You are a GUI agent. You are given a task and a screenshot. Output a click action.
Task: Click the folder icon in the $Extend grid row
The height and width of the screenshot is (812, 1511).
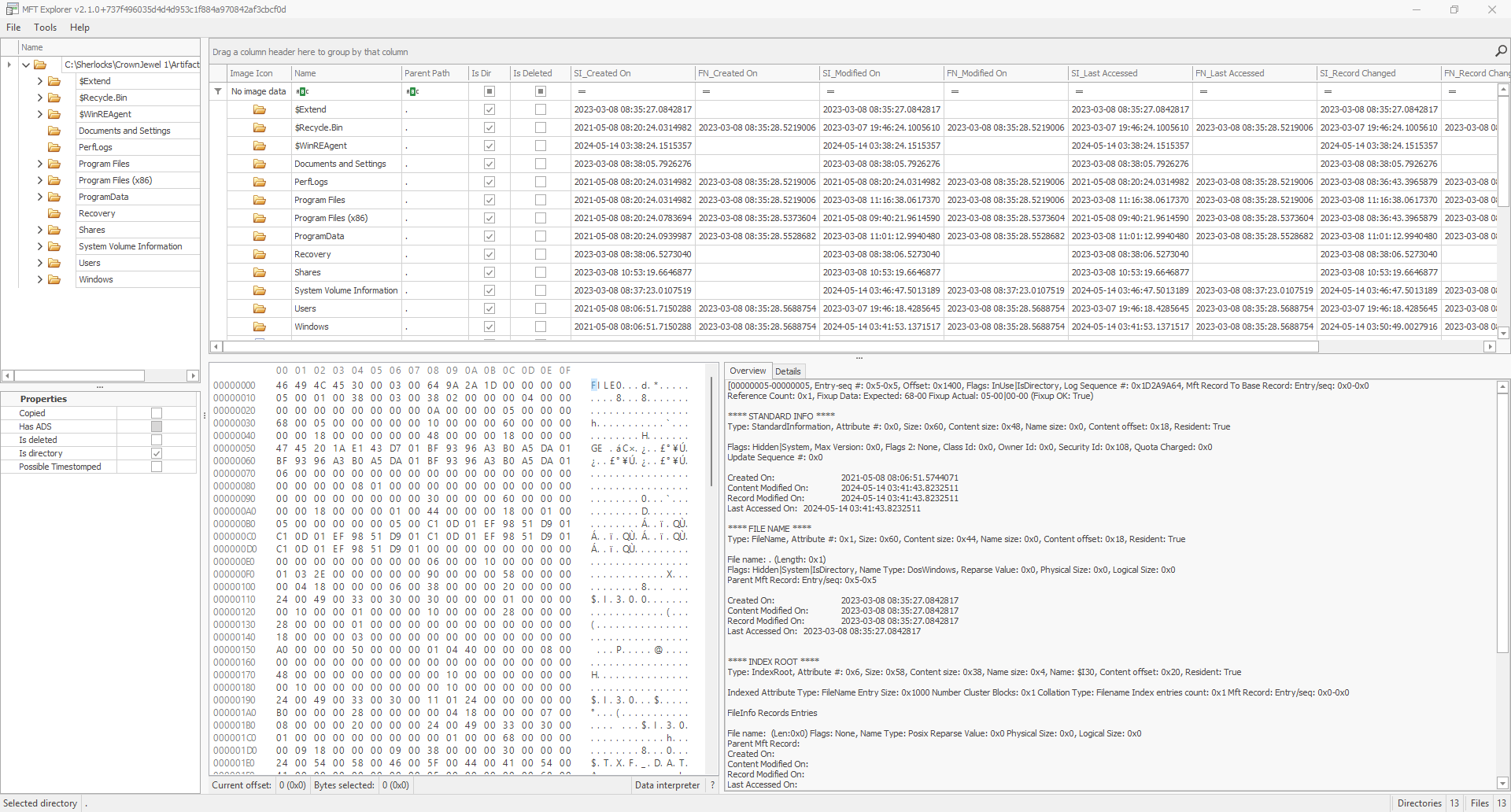click(259, 109)
